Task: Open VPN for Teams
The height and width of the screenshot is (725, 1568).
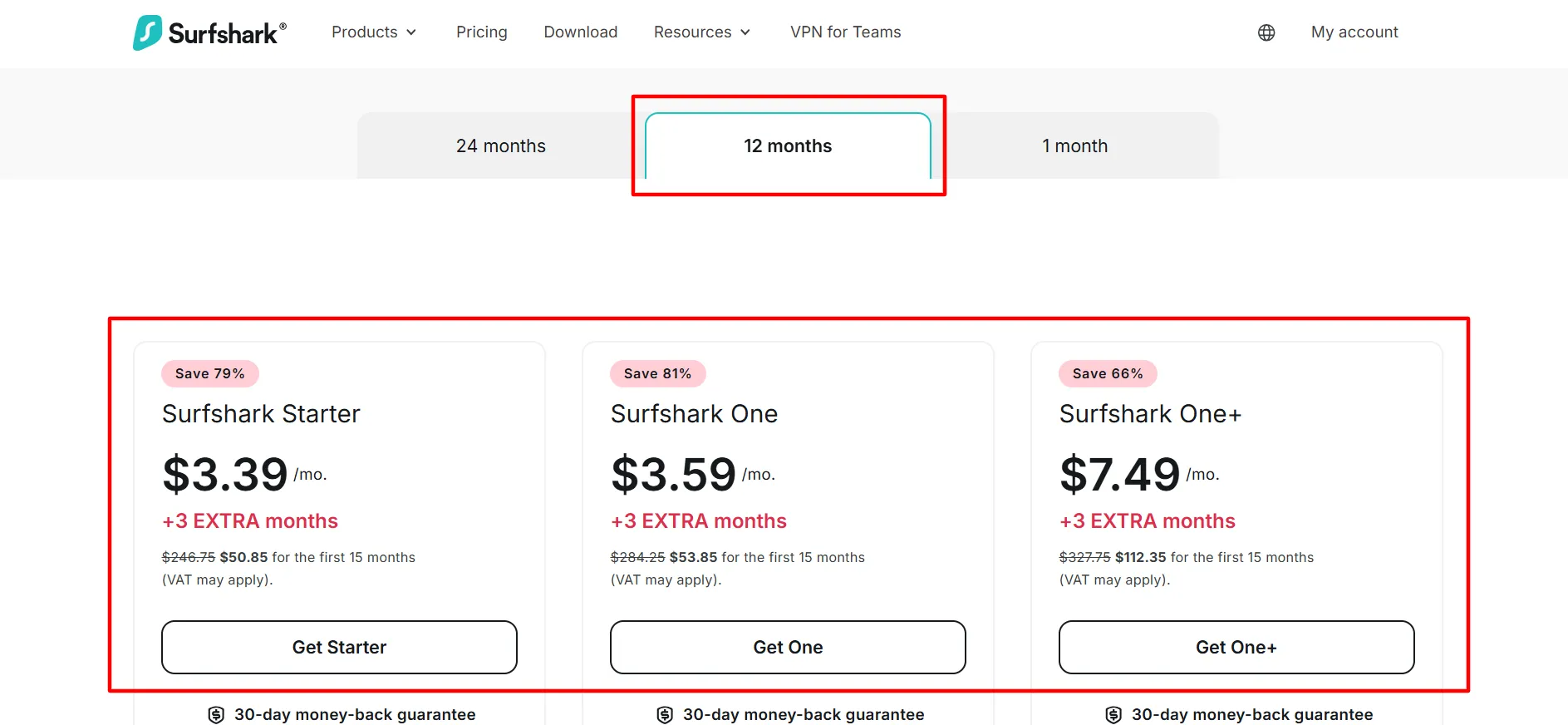Action: pyautogui.click(x=846, y=32)
